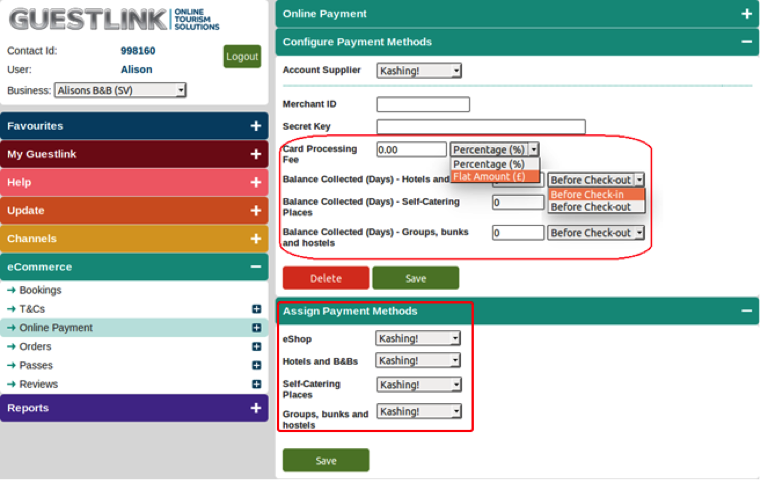
Task: Expand Orders submenu plus box
Action: (x=256, y=347)
